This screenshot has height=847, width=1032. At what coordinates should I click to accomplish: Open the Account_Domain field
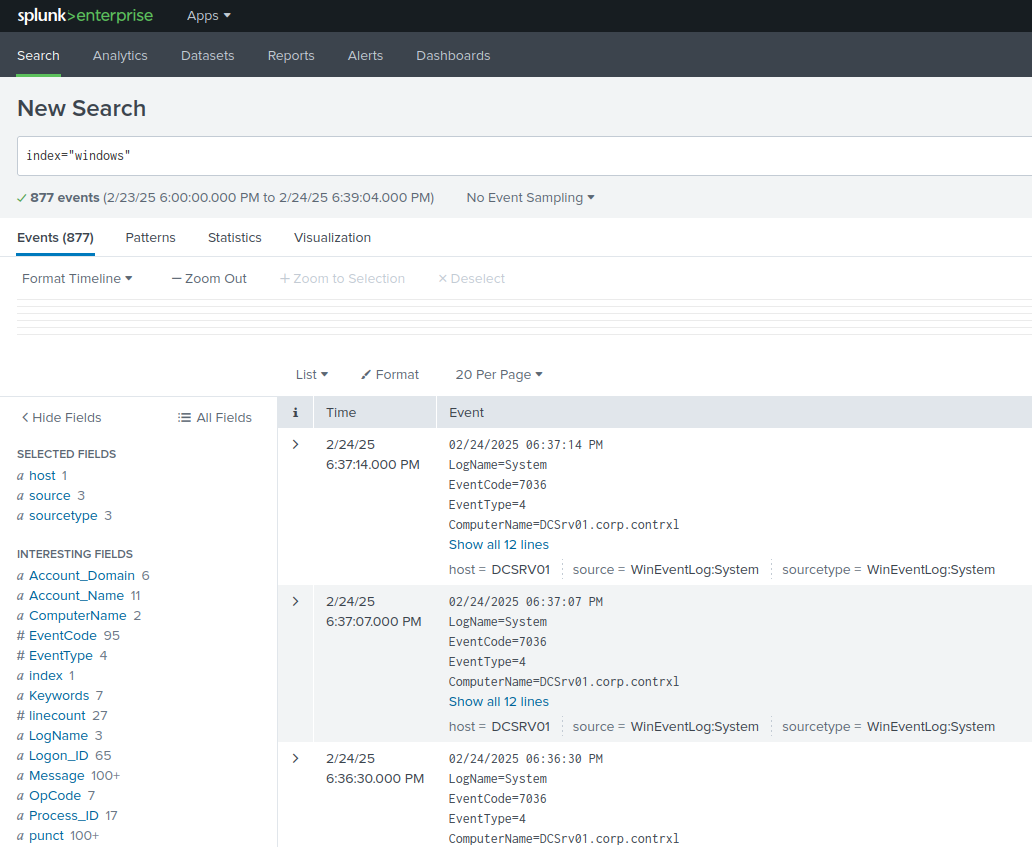(82, 575)
